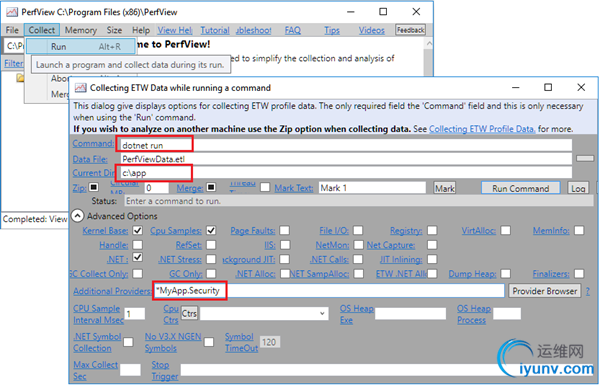Check the No V3.X NGEN Symbols checkbox
Screen dimensions: 600x385
(209, 342)
